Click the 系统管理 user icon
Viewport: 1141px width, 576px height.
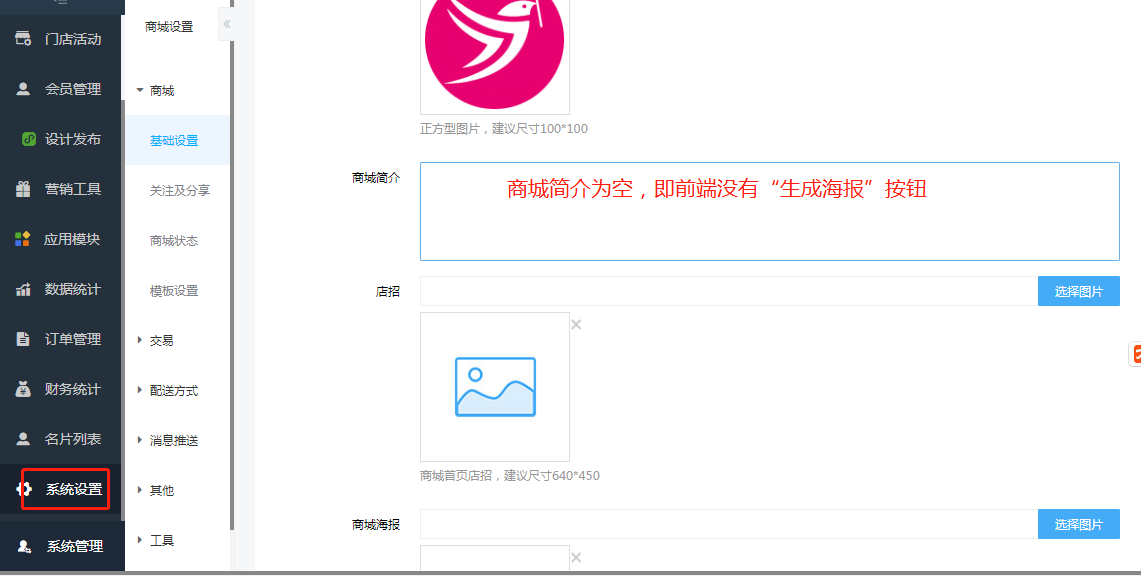point(24,546)
